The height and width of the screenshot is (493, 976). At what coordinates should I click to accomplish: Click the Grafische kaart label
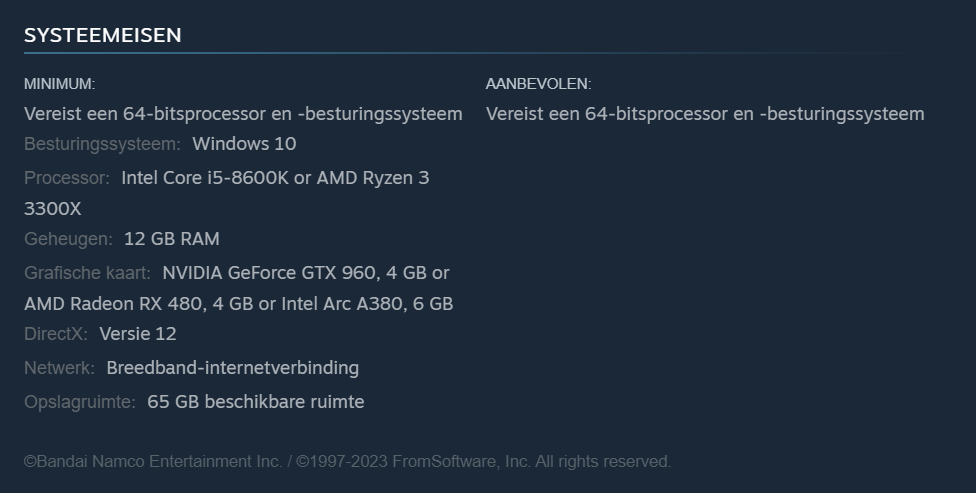pos(87,273)
